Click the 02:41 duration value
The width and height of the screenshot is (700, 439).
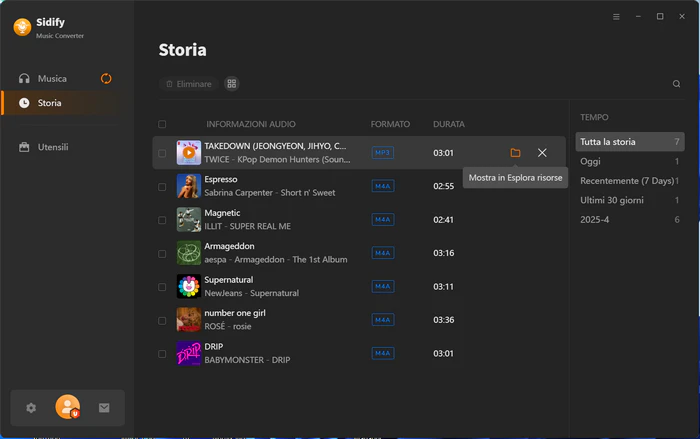pyautogui.click(x=443, y=220)
